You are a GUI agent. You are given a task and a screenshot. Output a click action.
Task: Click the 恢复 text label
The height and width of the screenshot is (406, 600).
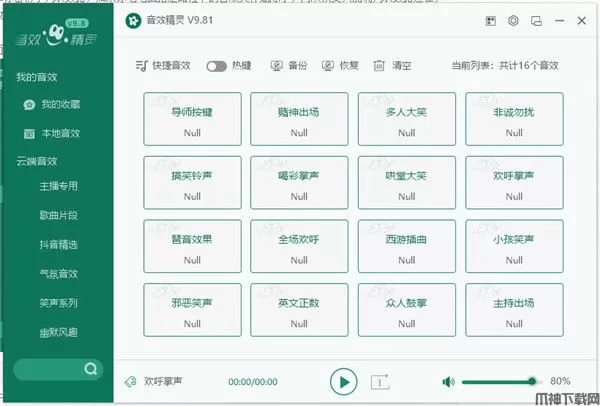click(349, 66)
